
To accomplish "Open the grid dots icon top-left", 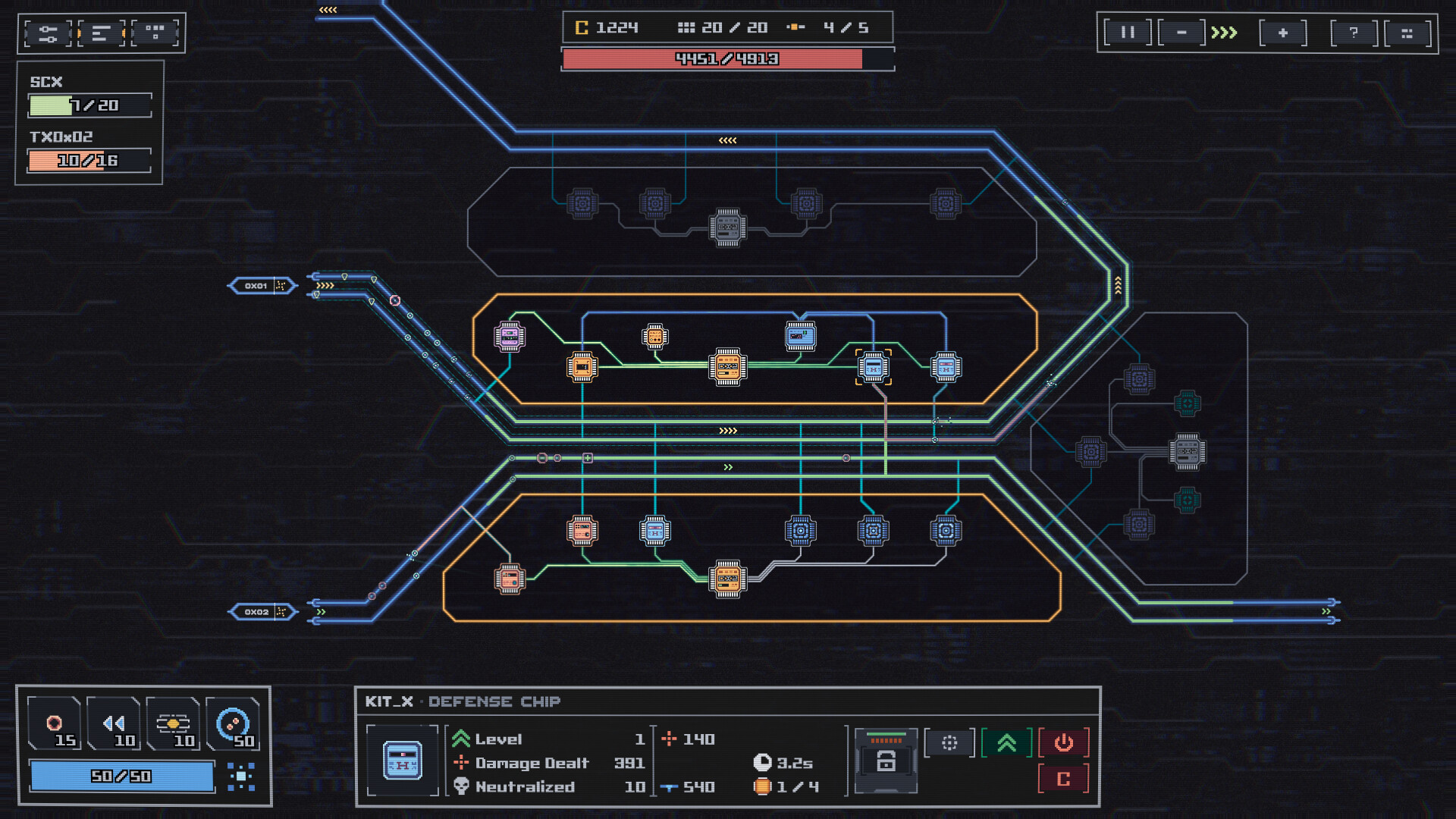I will tap(155, 33).
